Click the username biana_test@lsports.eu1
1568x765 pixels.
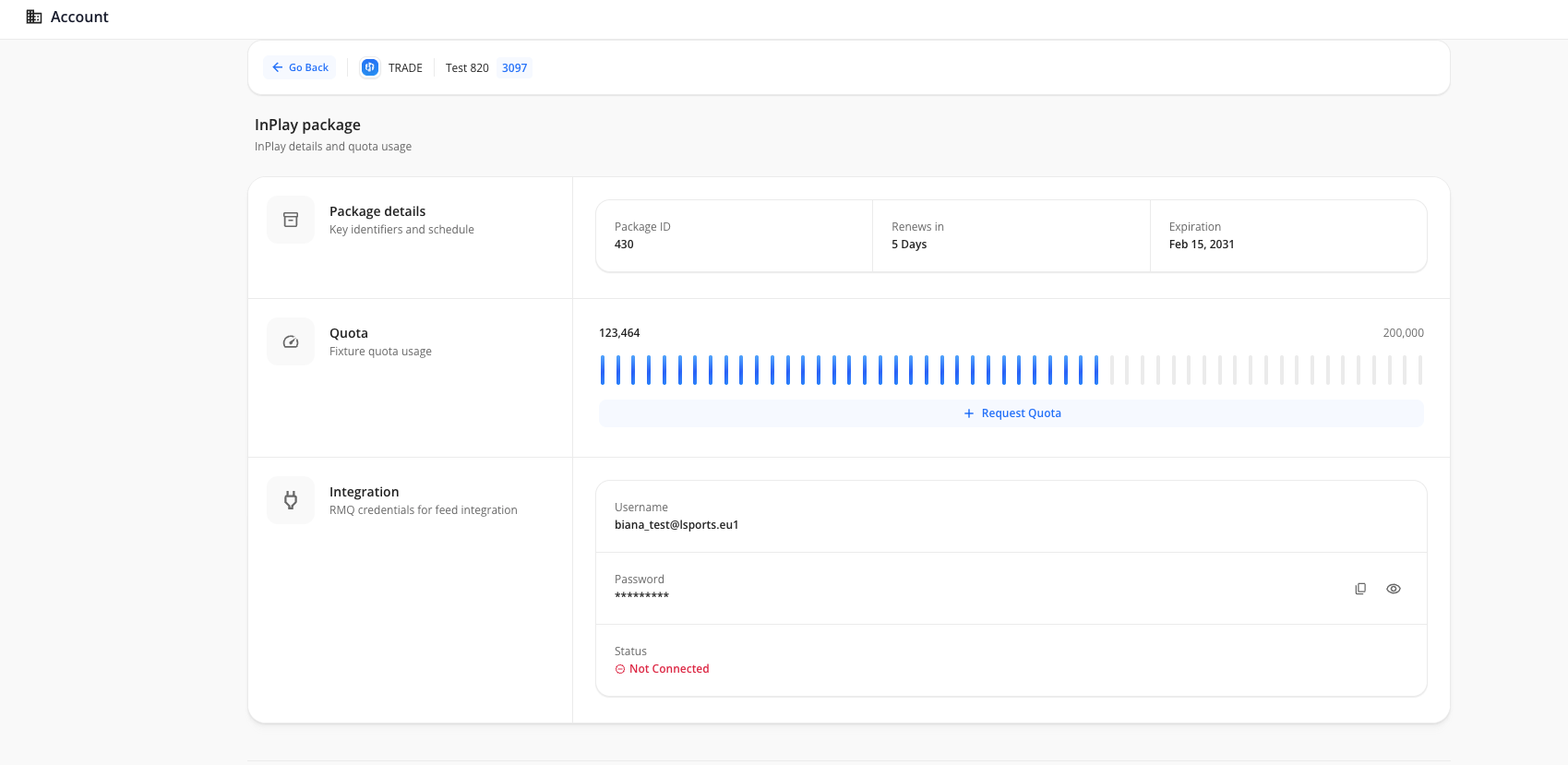(x=676, y=525)
